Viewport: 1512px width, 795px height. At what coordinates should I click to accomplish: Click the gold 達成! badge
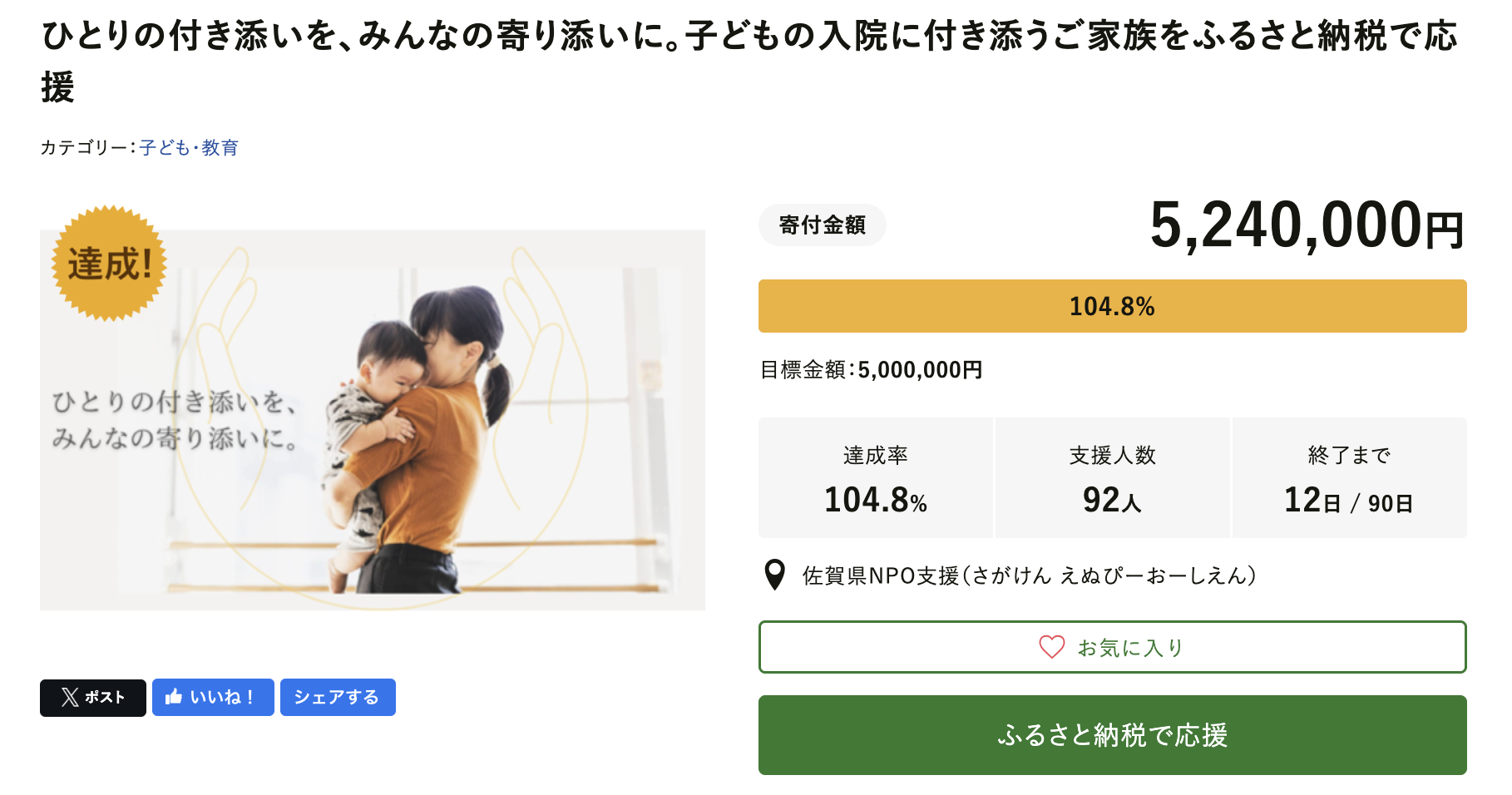pyautogui.click(x=109, y=264)
